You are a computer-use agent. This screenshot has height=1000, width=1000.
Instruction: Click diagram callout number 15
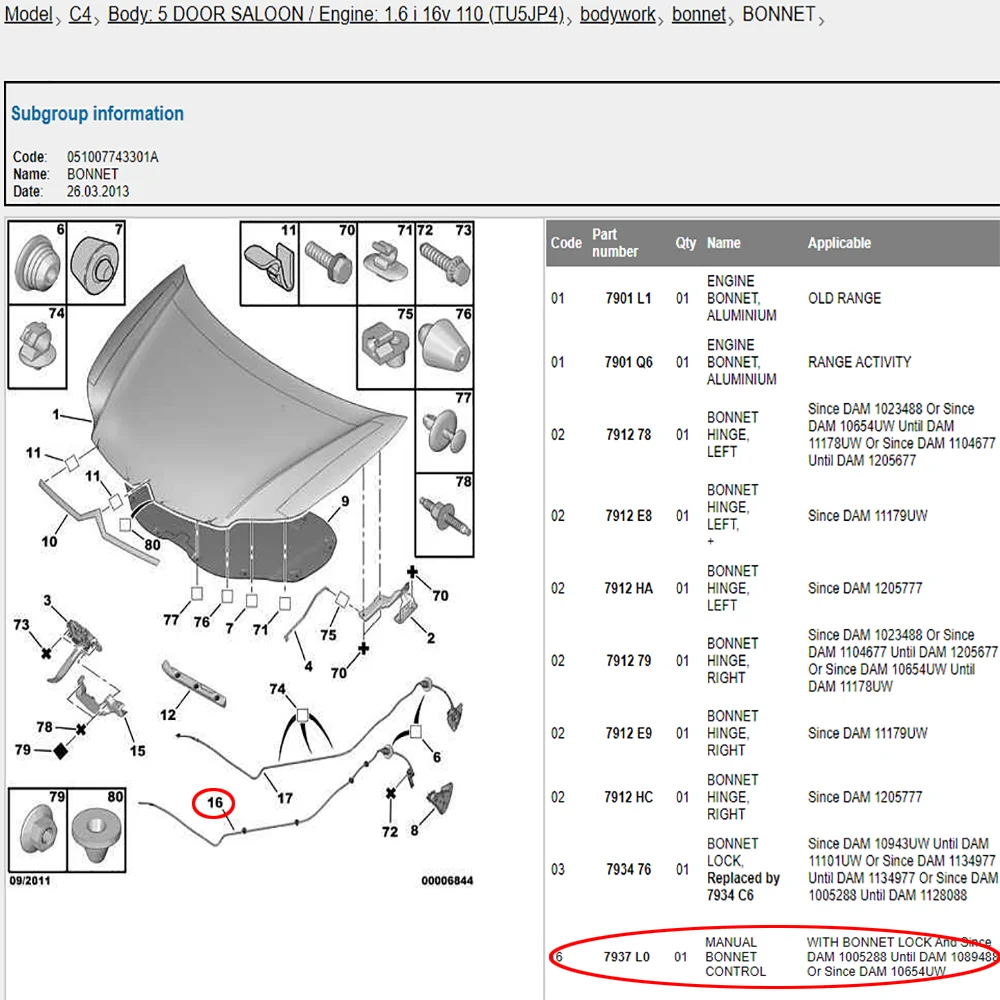point(138,751)
